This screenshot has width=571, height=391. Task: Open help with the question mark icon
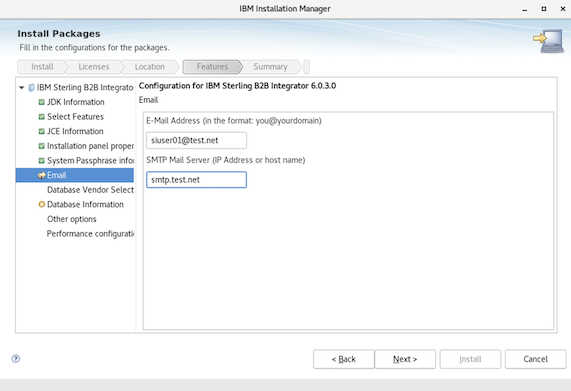click(16, 359)
